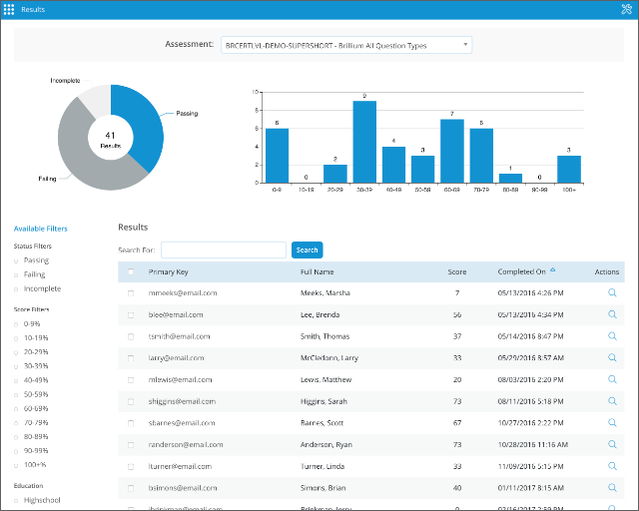Click the Search button
The image size is (639, 511).
(x=307, y=250)
